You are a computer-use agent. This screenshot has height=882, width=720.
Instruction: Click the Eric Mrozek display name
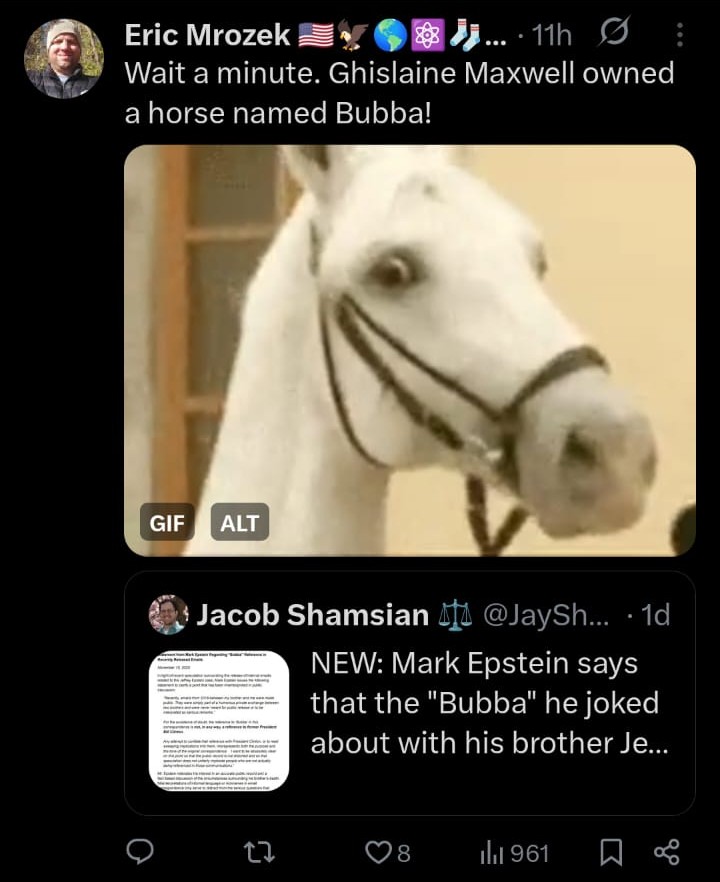pos(208,35)
